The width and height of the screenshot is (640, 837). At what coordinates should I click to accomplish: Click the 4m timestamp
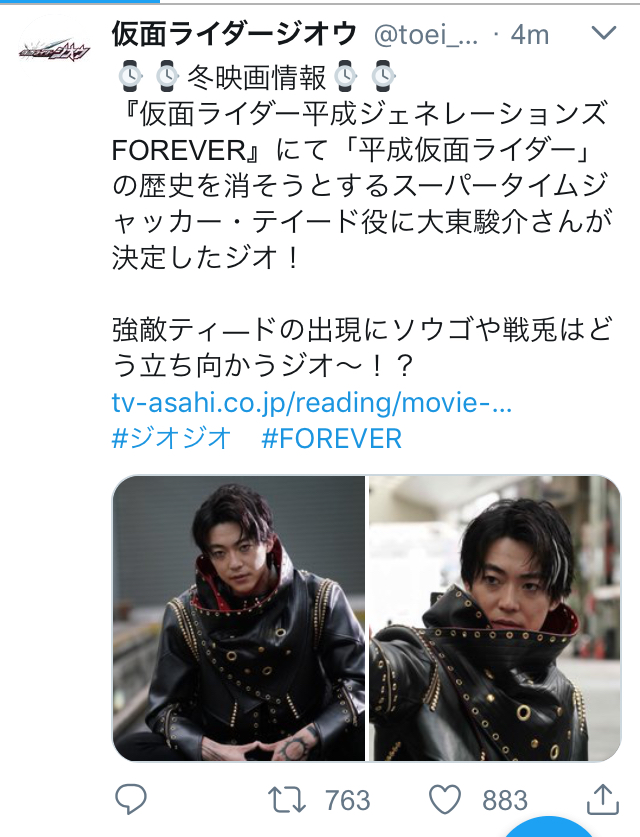click(x=530, y=35)
